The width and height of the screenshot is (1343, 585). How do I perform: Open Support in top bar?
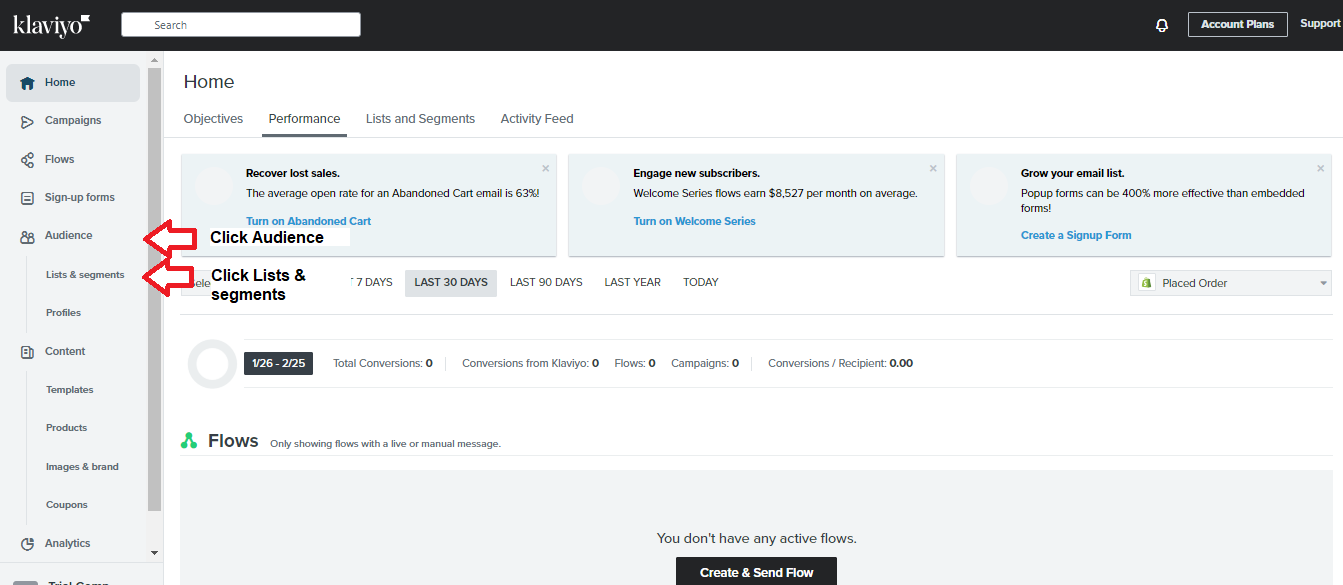[x=1320, y=24]
